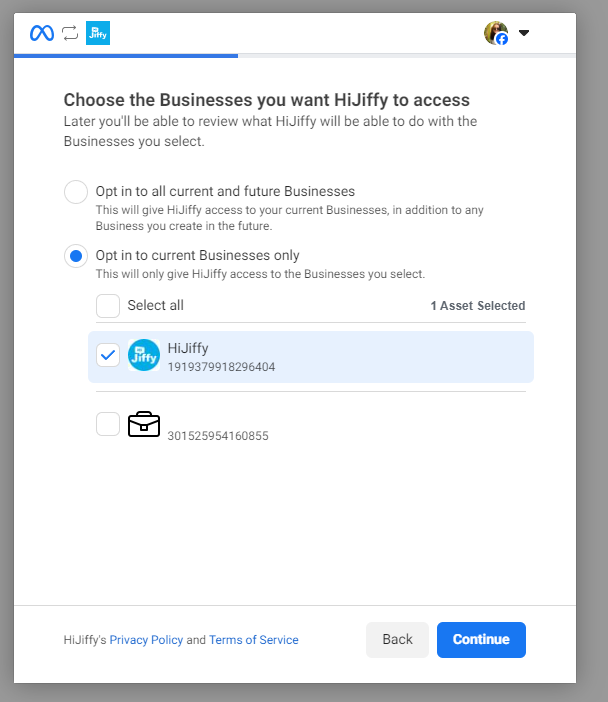Click the Back button
The image size is (608, 702).
tap(397, 640)
